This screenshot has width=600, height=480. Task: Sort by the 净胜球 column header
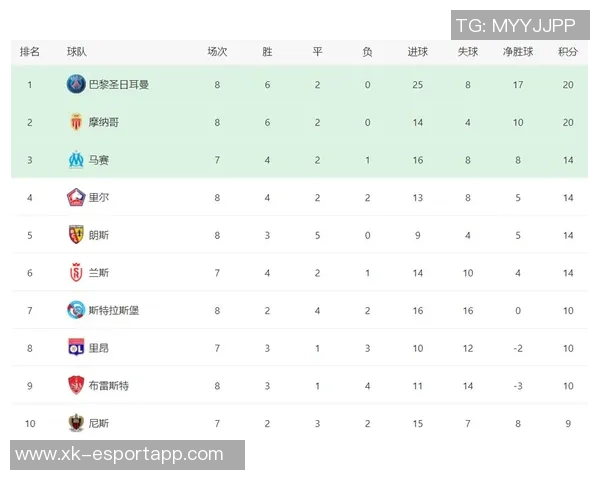click(518, 51)
